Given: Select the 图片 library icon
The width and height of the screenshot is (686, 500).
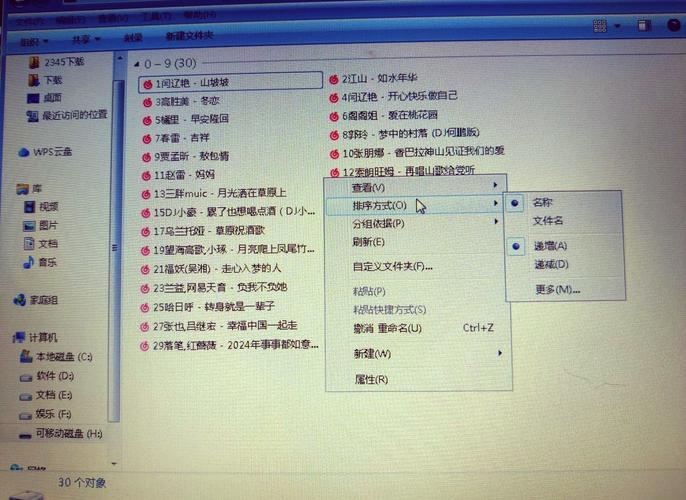Looking at the screenshot, I should pos(29,226).
